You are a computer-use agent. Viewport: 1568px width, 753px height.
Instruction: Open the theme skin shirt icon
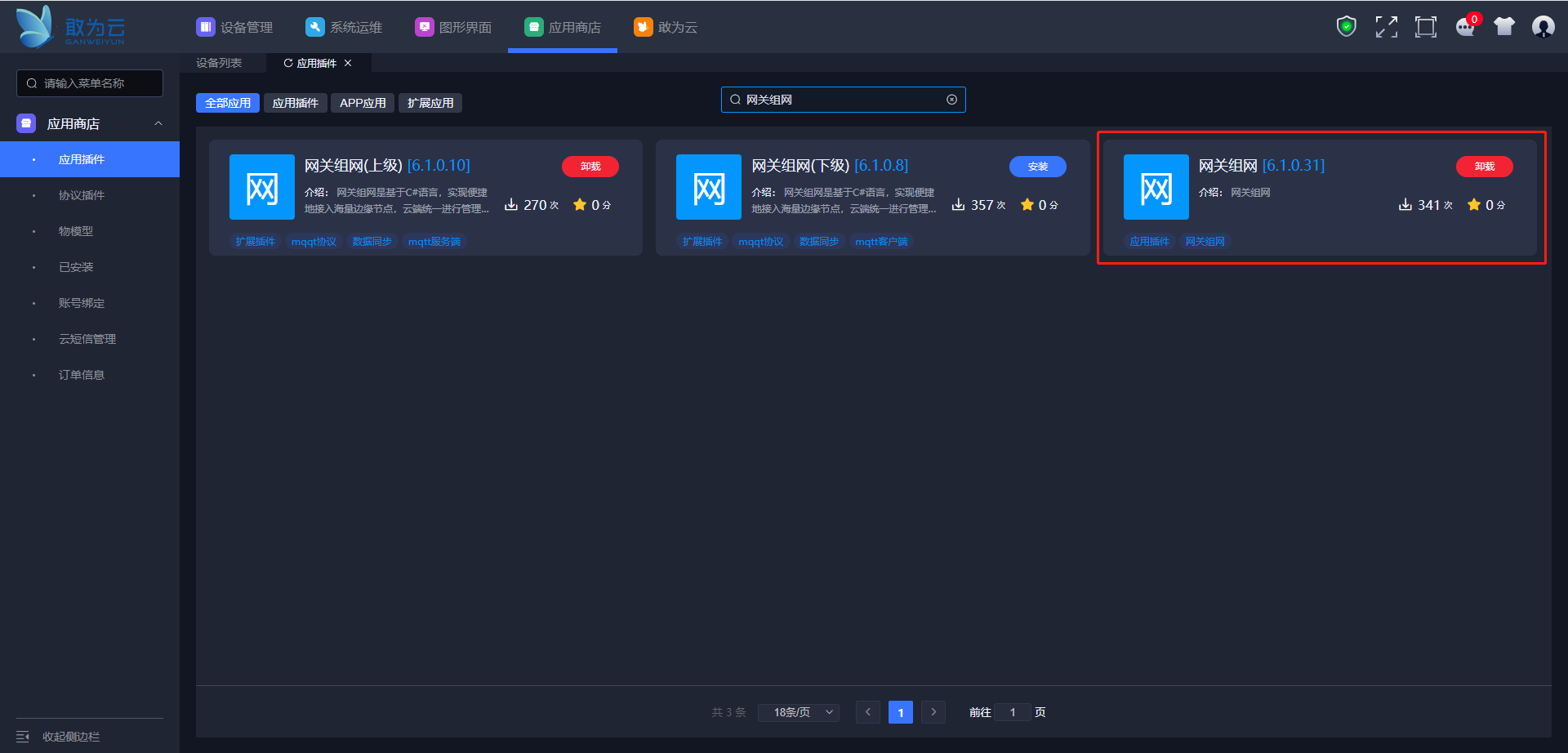tap(1504, 27)
